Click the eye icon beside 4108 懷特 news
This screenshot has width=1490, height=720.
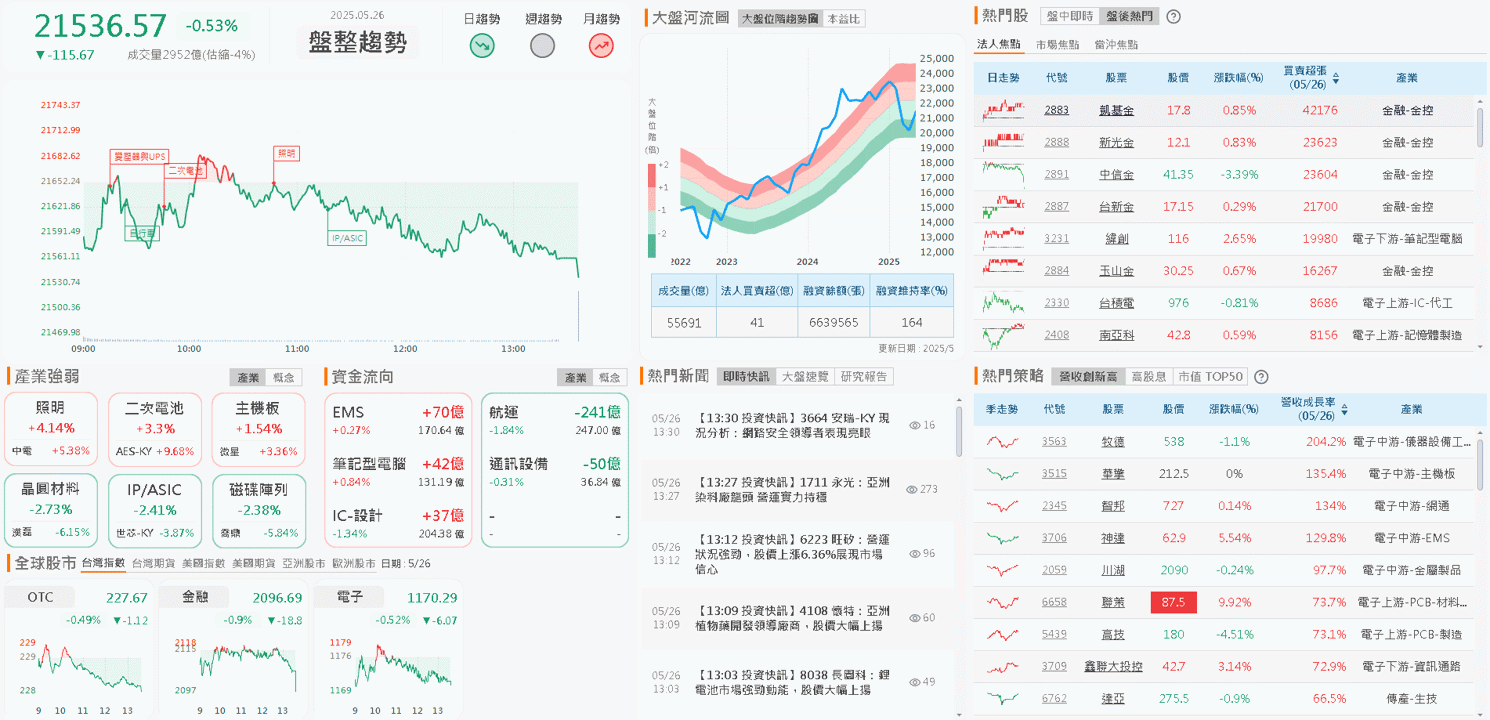click(914, 617)
